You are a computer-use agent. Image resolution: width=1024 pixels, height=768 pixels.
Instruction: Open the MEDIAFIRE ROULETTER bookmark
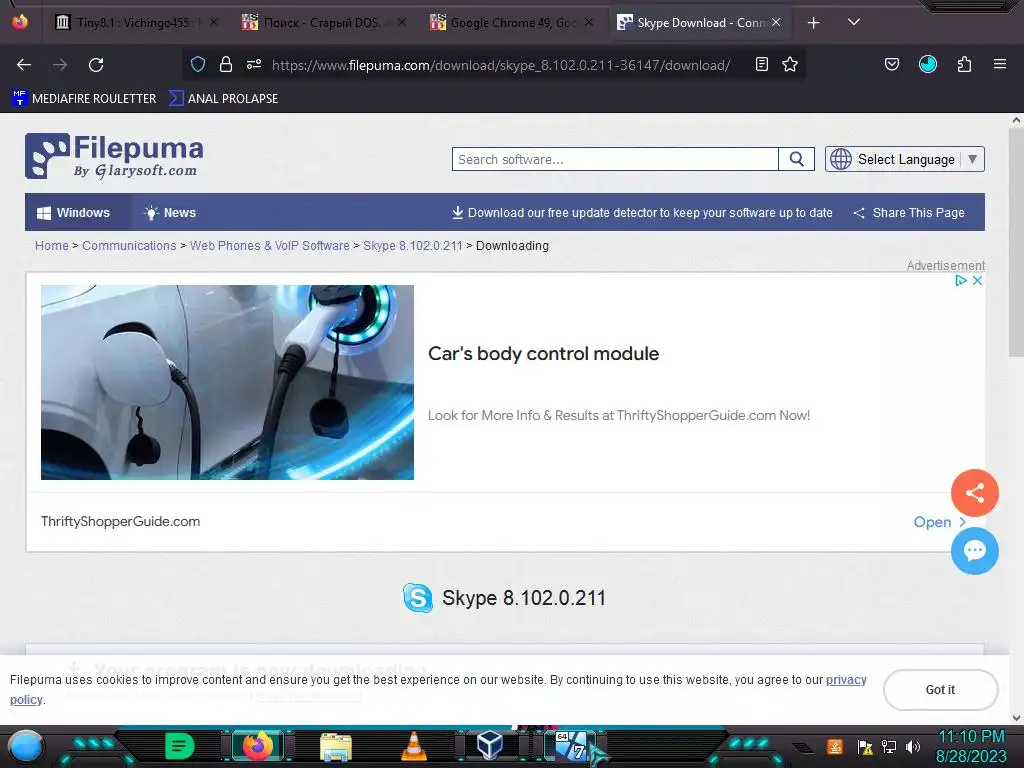84,99
